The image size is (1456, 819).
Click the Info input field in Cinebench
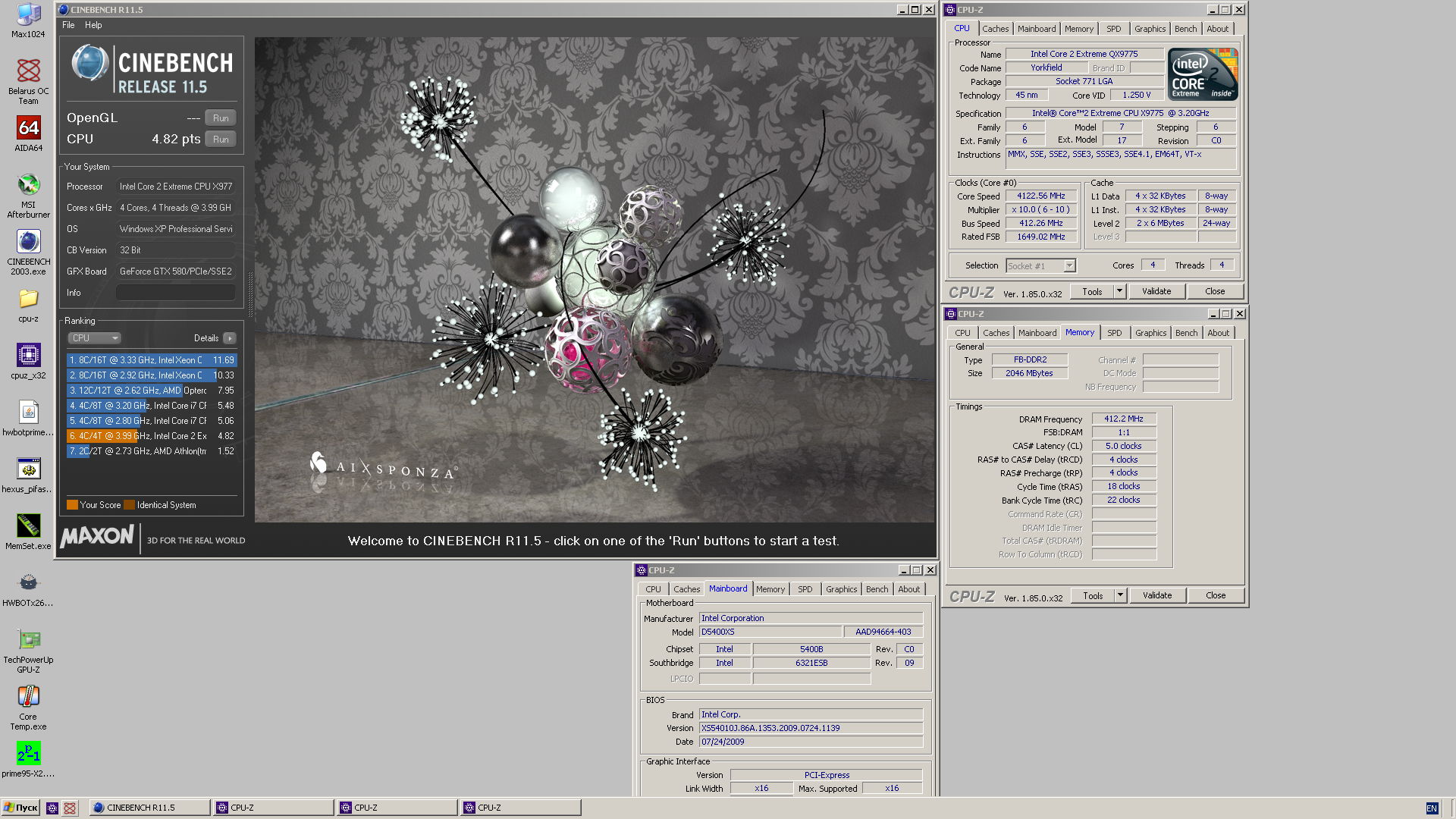(175, 293)
